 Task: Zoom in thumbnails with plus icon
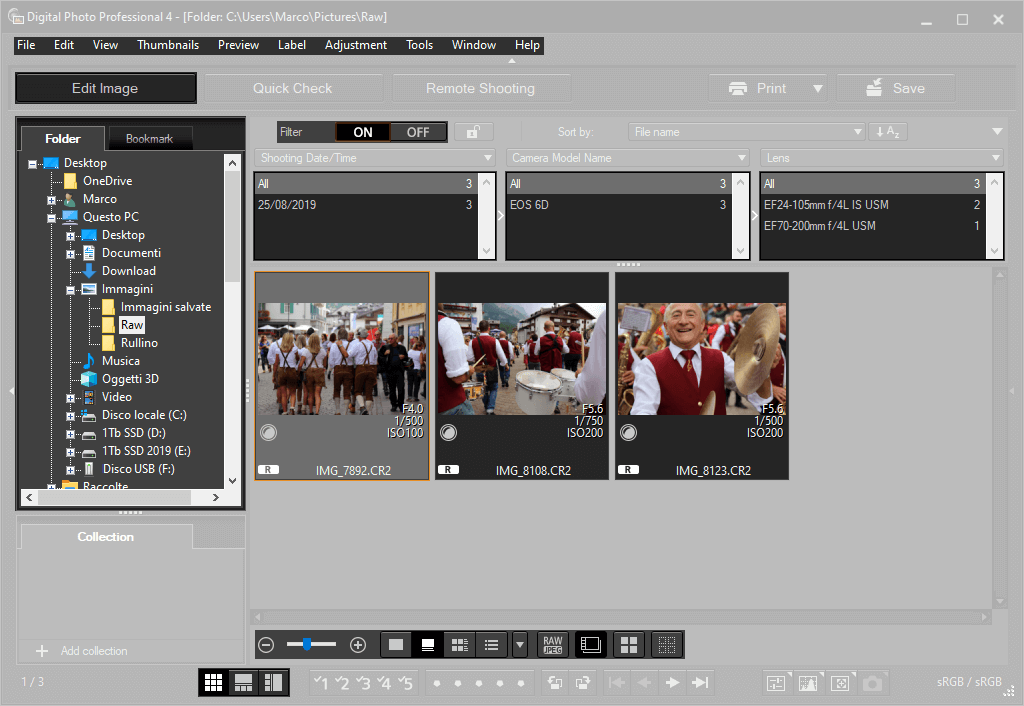point(358,645)
